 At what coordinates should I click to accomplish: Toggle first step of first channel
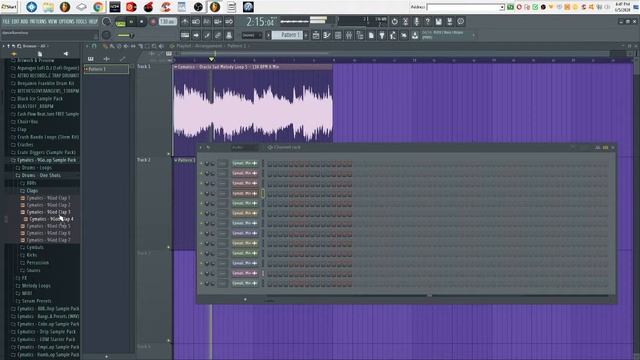click(x=270, y=163)
